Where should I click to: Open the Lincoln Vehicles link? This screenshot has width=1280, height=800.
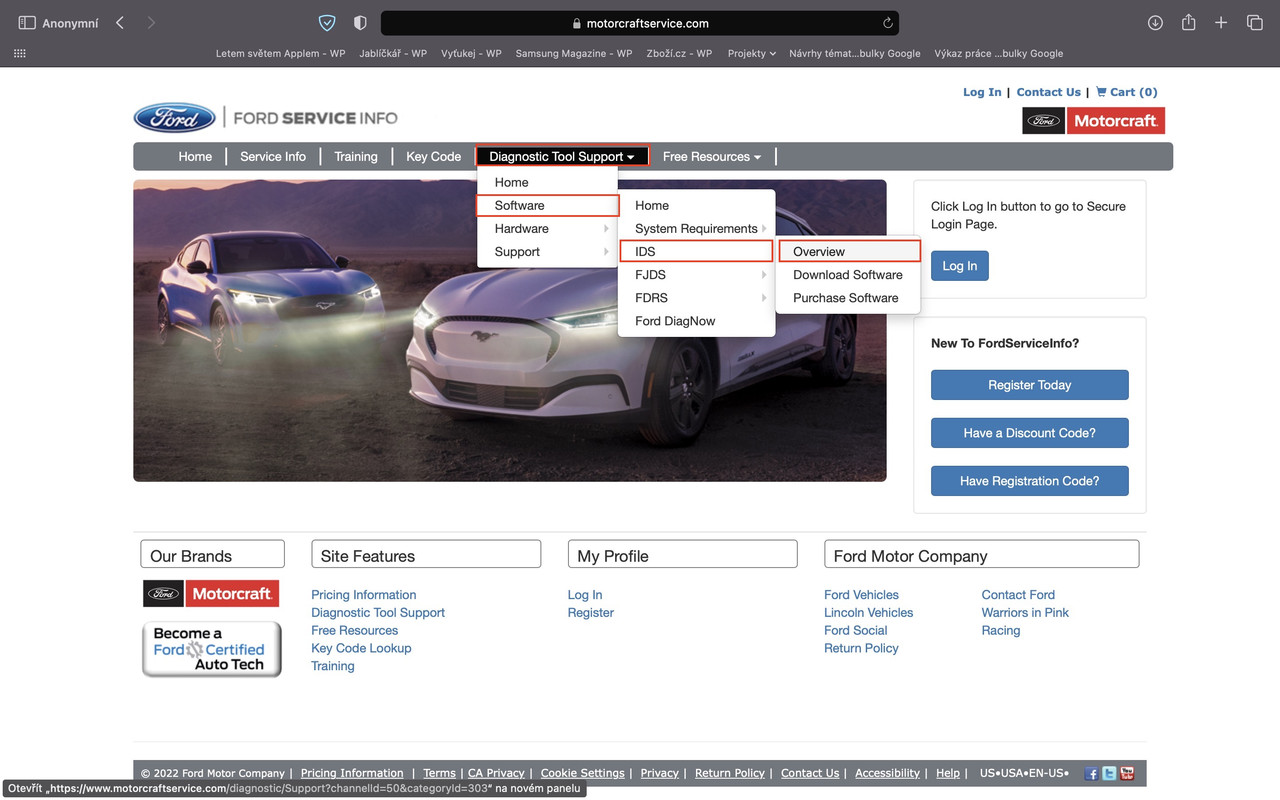[x=868, y=613]
